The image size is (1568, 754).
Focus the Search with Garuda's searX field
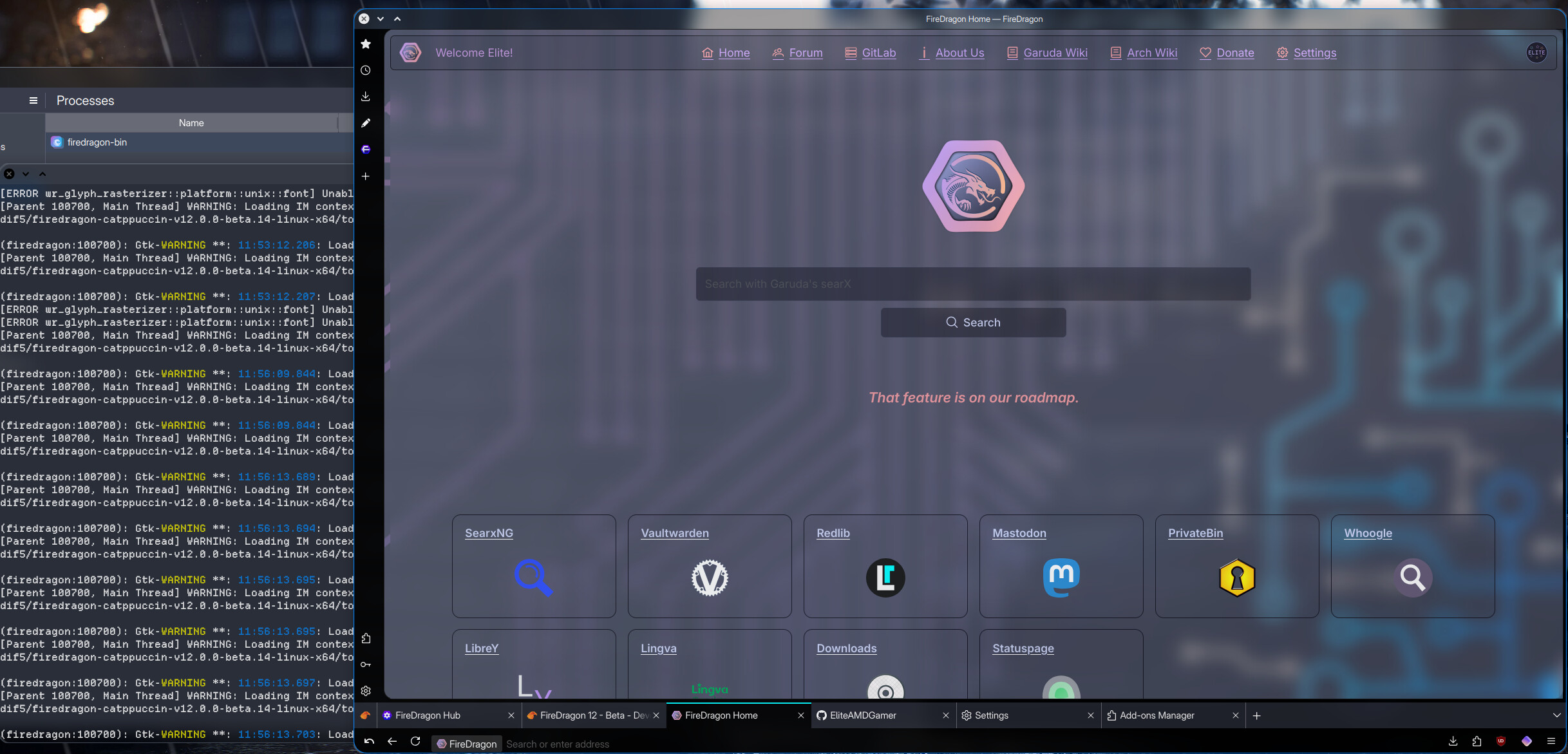(x=973, y=284)
